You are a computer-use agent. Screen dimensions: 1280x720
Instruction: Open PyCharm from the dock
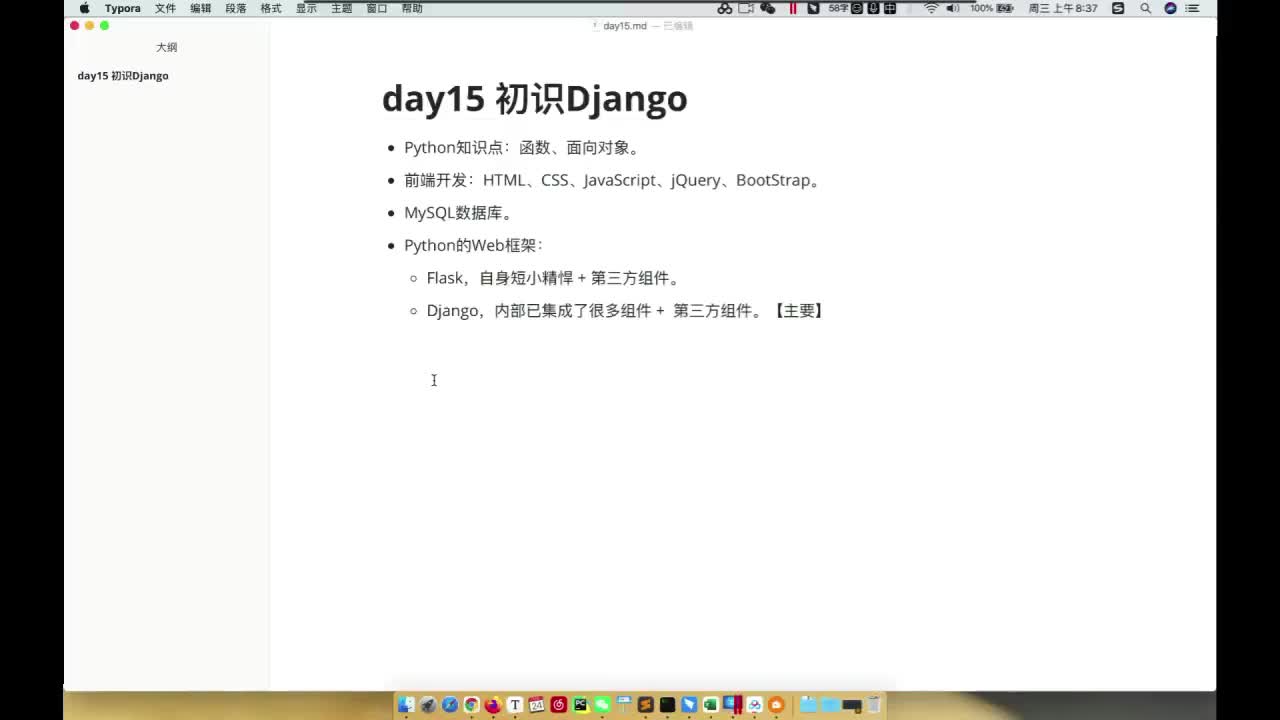coord(580,705)
